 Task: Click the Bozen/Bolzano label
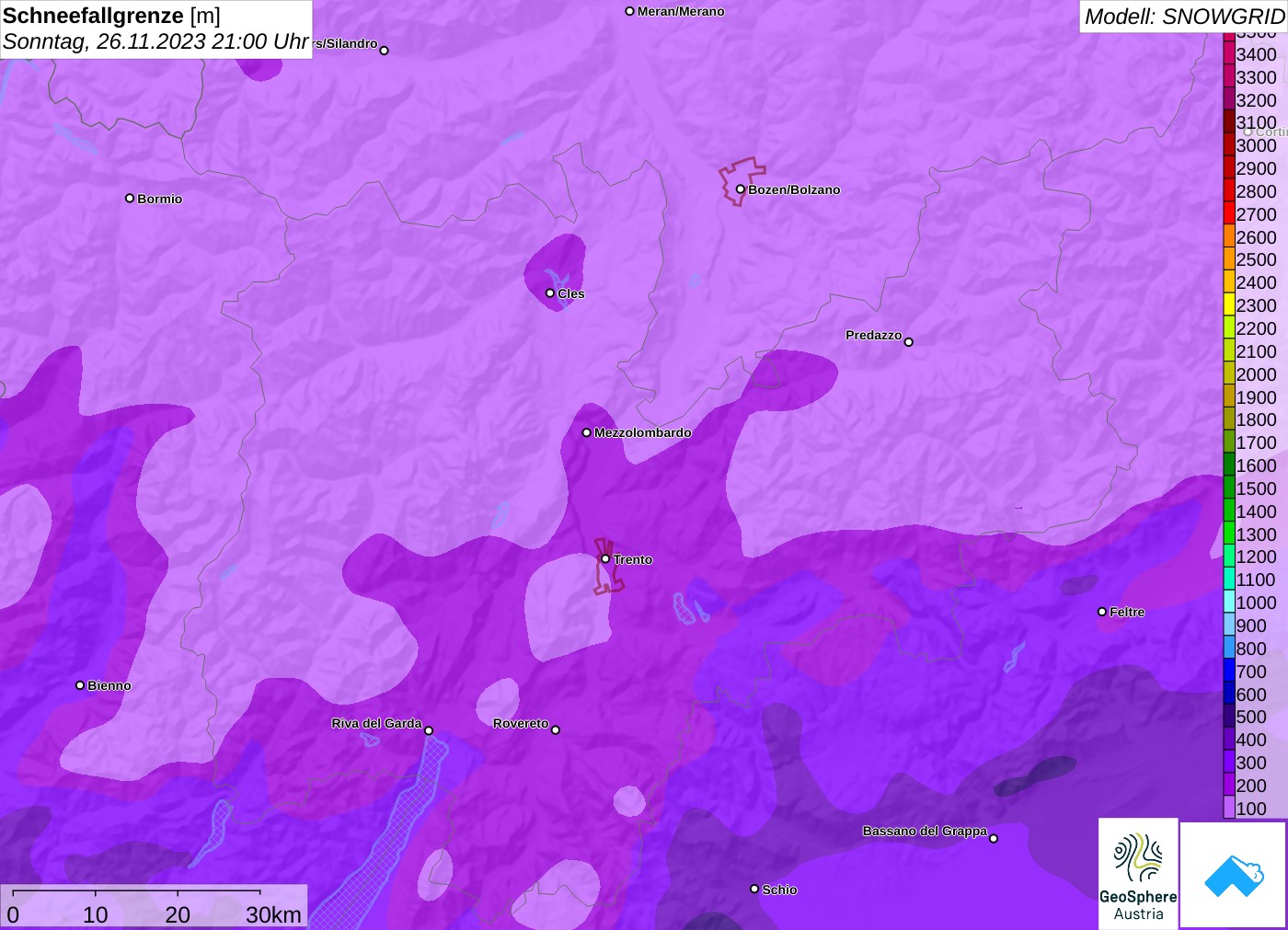pos(794,189)
